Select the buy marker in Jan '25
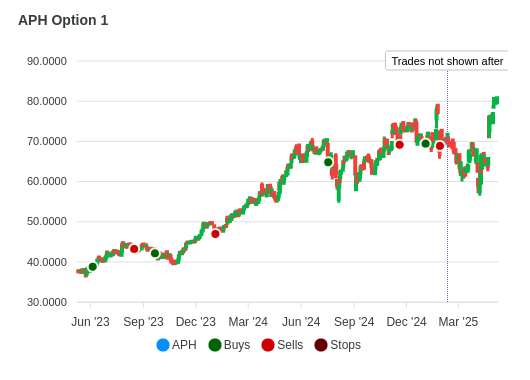This screenshot has height=380, width=530. [426, 144]
